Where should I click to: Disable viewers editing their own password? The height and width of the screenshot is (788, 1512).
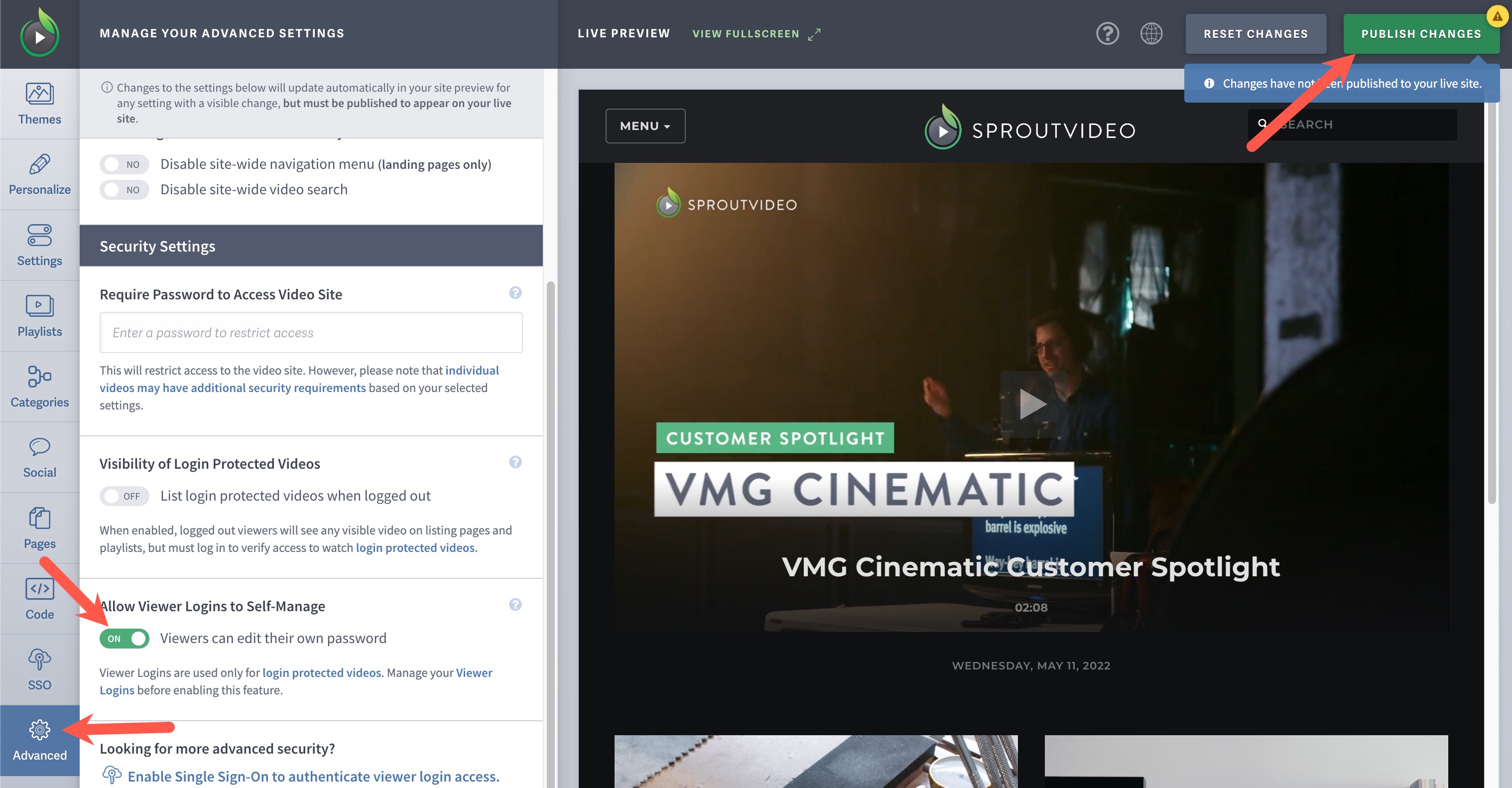tap(124, 638)
